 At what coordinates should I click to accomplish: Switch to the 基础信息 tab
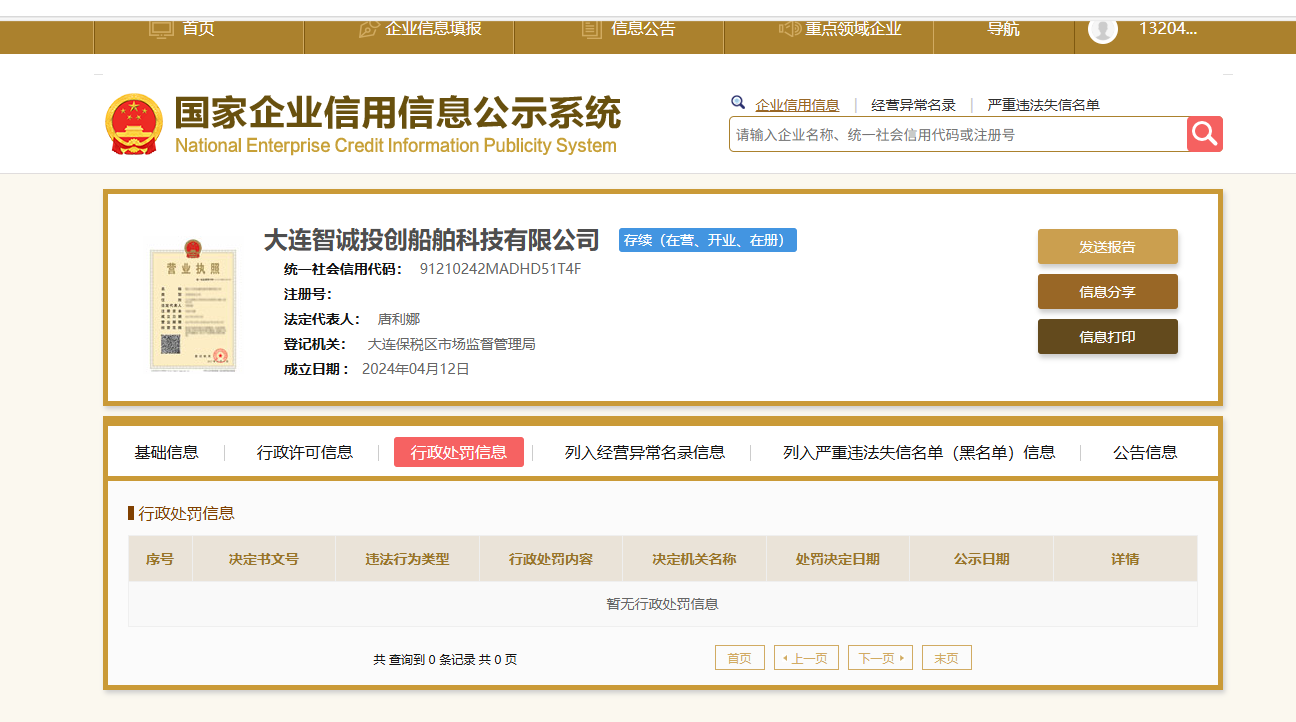[x=167, y=452]
